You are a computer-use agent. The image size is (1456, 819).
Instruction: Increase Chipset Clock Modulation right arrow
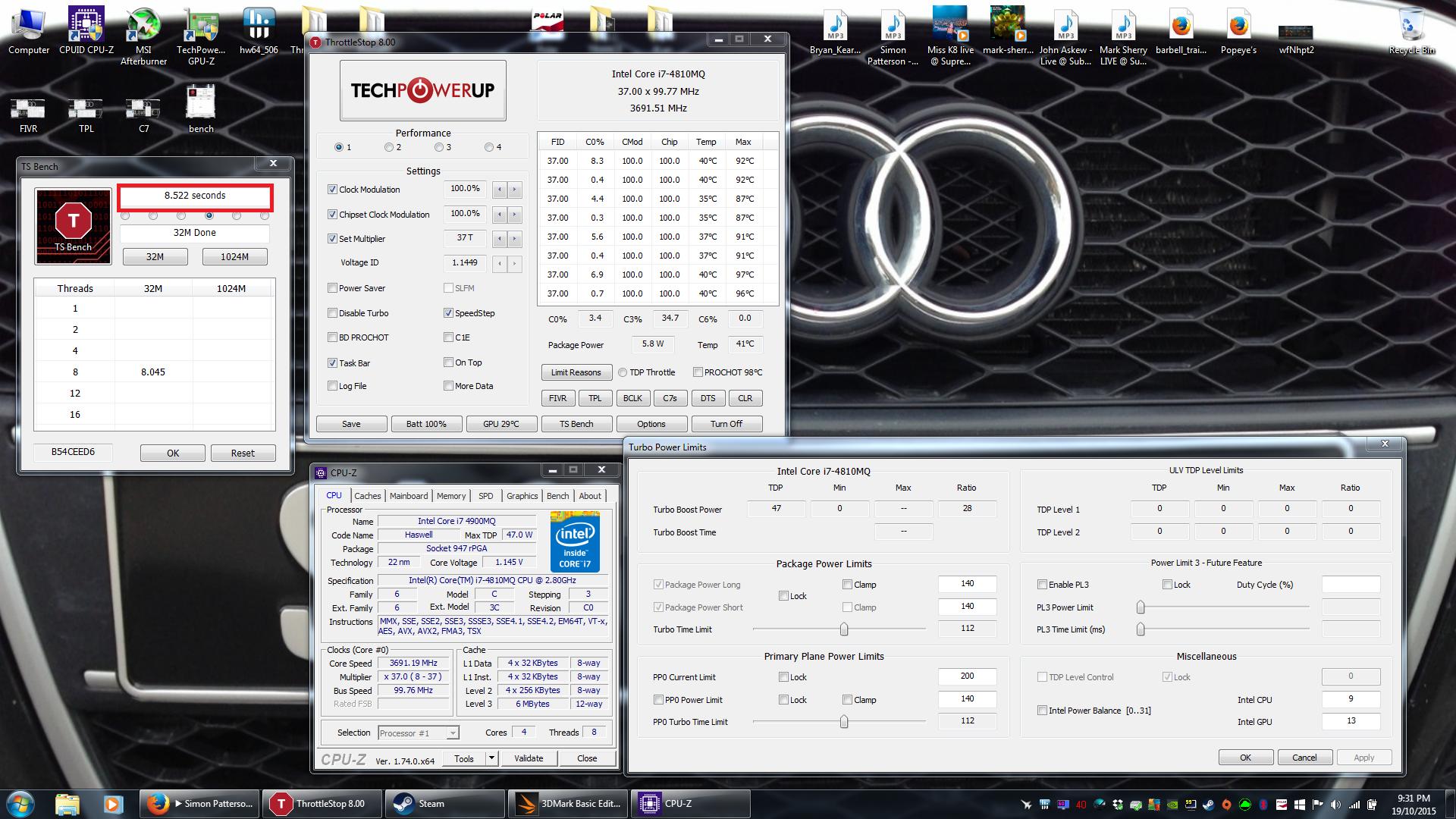coord(514,215)
